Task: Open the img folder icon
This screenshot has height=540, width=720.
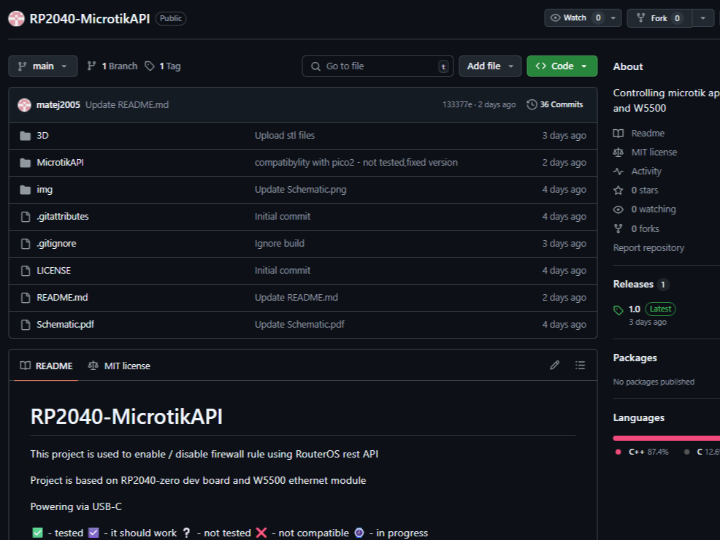Action: [x=25, y=190]
